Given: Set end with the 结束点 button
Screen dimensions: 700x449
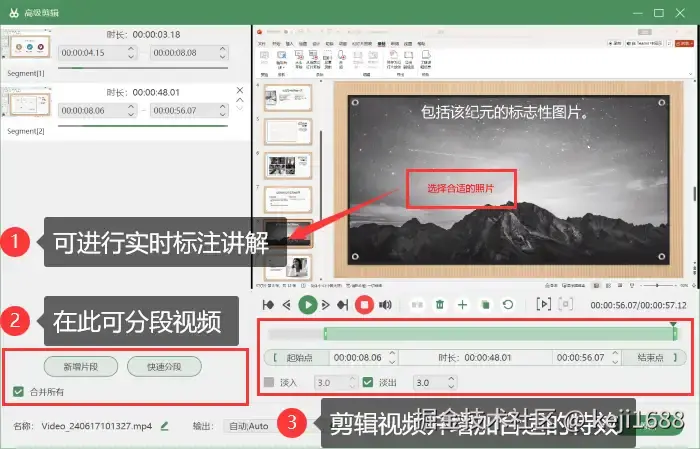Looking at the screenshot, I should (x=654, y=358).
